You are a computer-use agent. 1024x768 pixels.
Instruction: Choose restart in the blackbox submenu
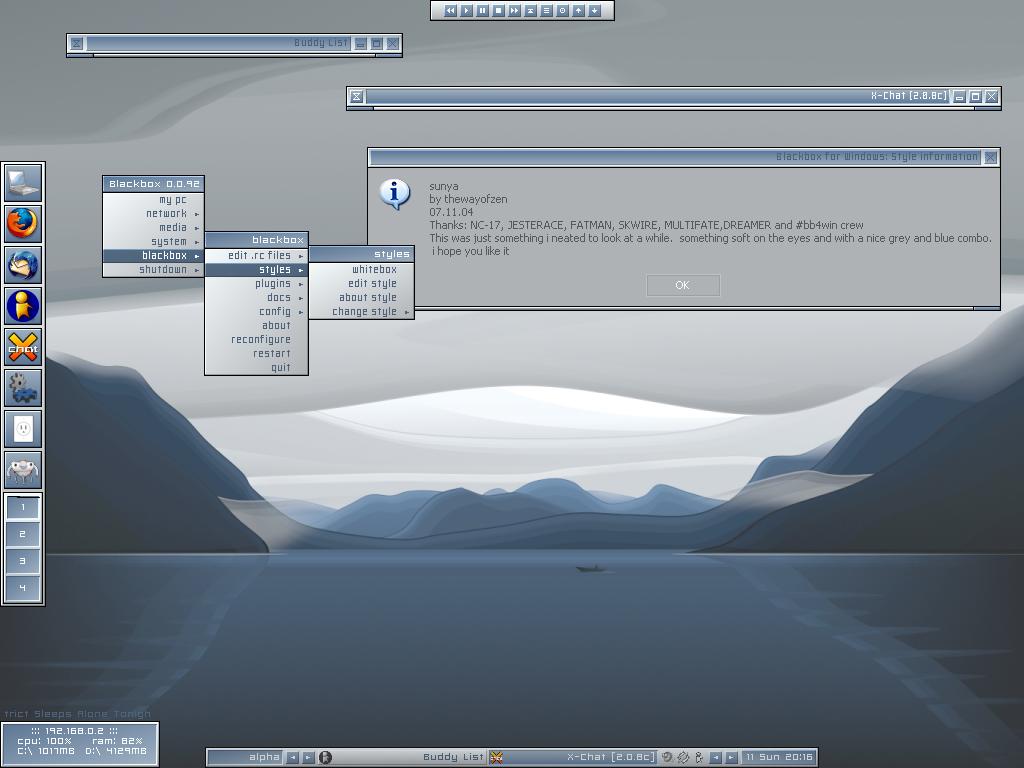[256, 354]
